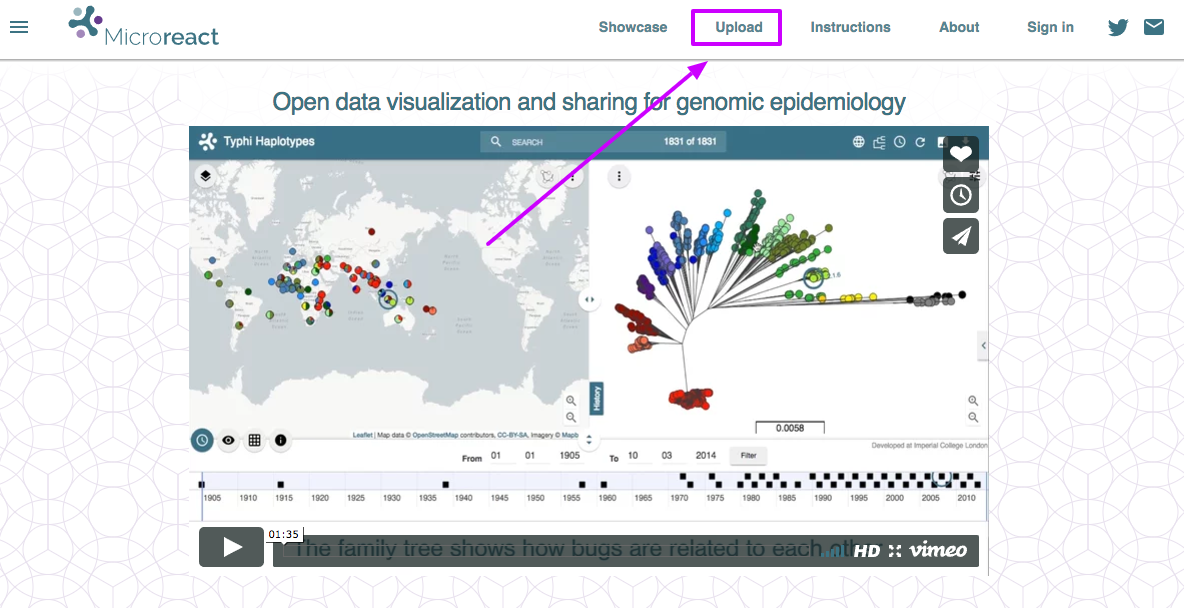Screen dimensions: 1184x610
Task: Expand the History side tab
Action: tap(596, 397)
